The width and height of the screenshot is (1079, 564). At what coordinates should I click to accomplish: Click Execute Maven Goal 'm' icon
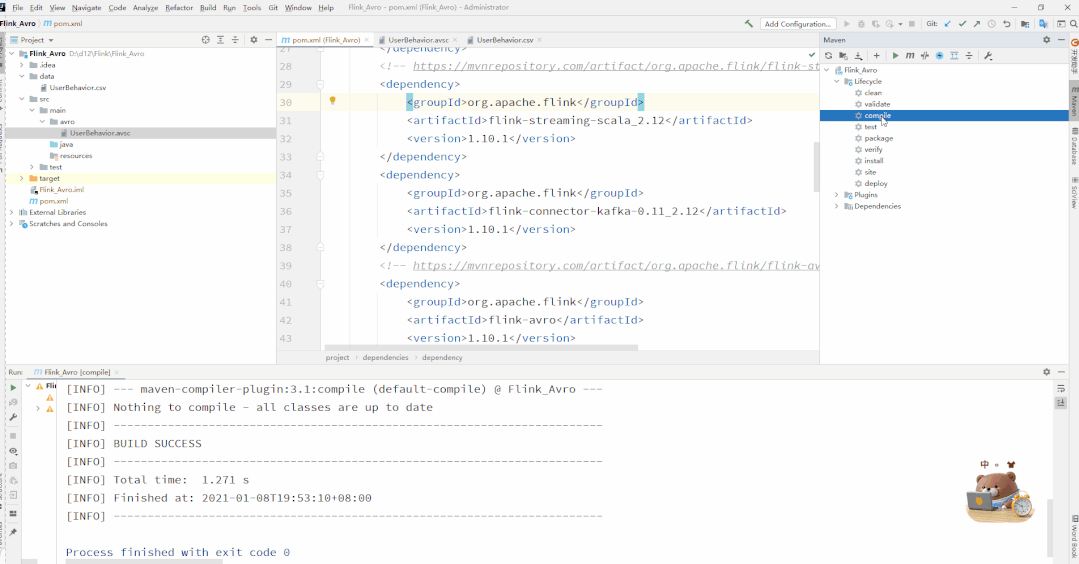tap(910, 56)
